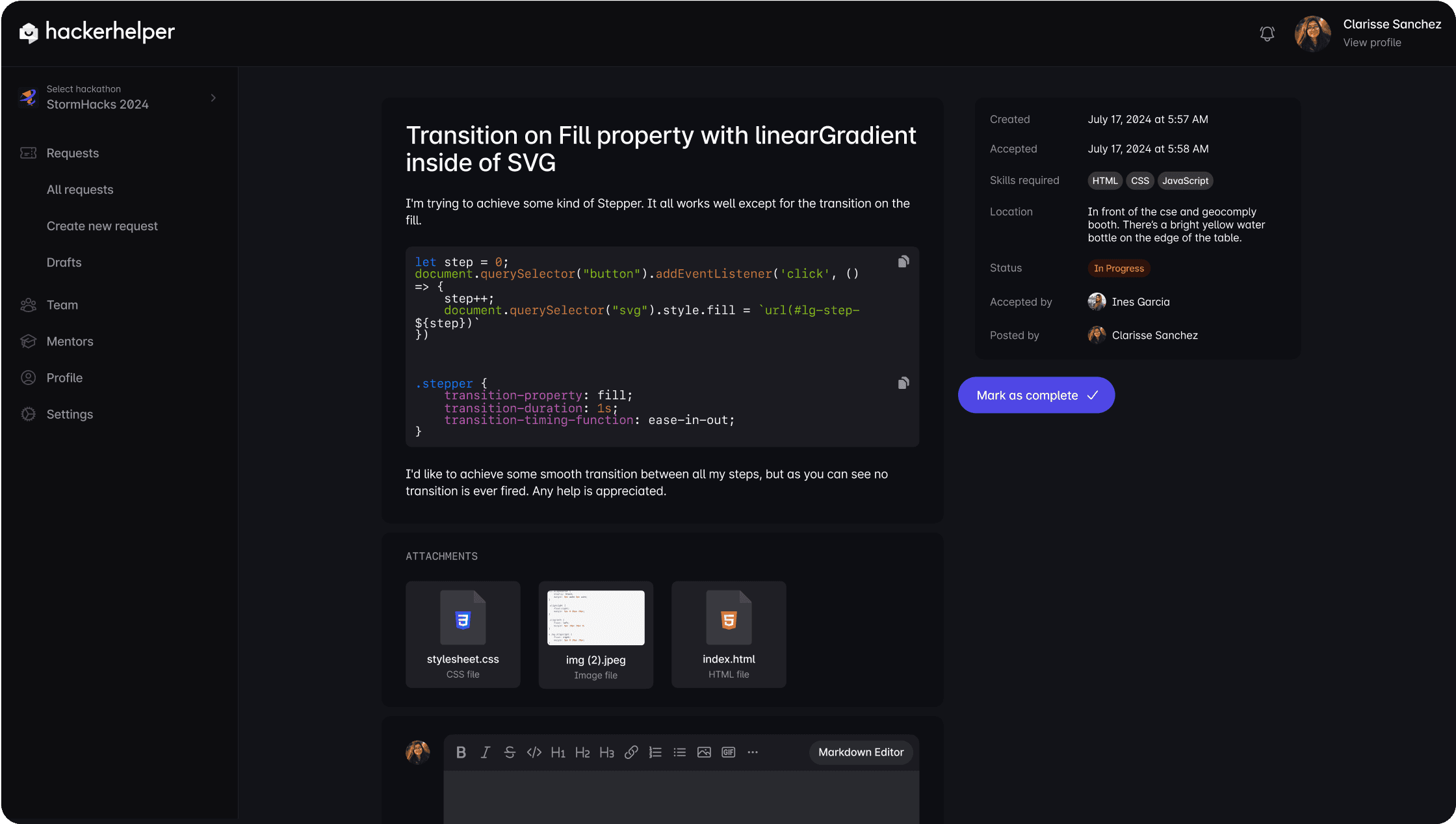1456x824 pixels.
Task: Insert inline code with code icon
Action: click(x=534, y=752)
